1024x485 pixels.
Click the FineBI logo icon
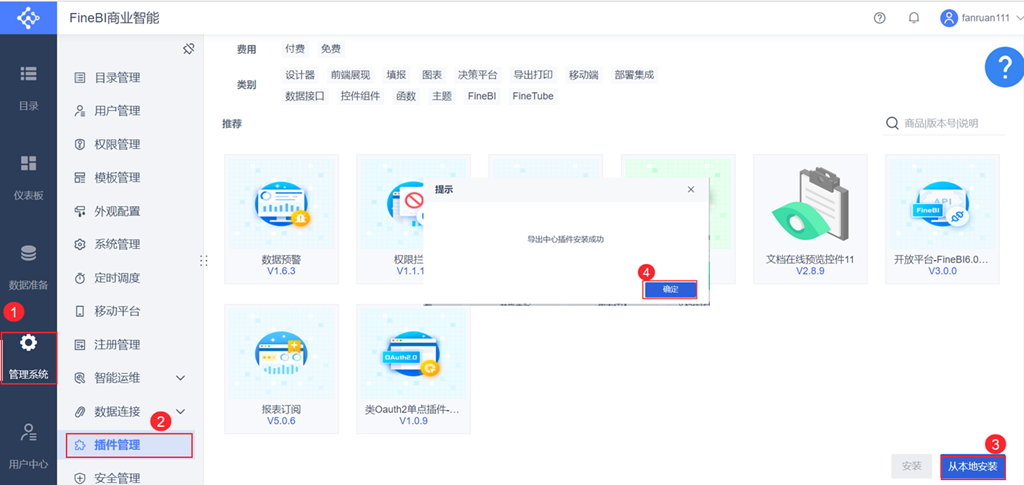28,18
